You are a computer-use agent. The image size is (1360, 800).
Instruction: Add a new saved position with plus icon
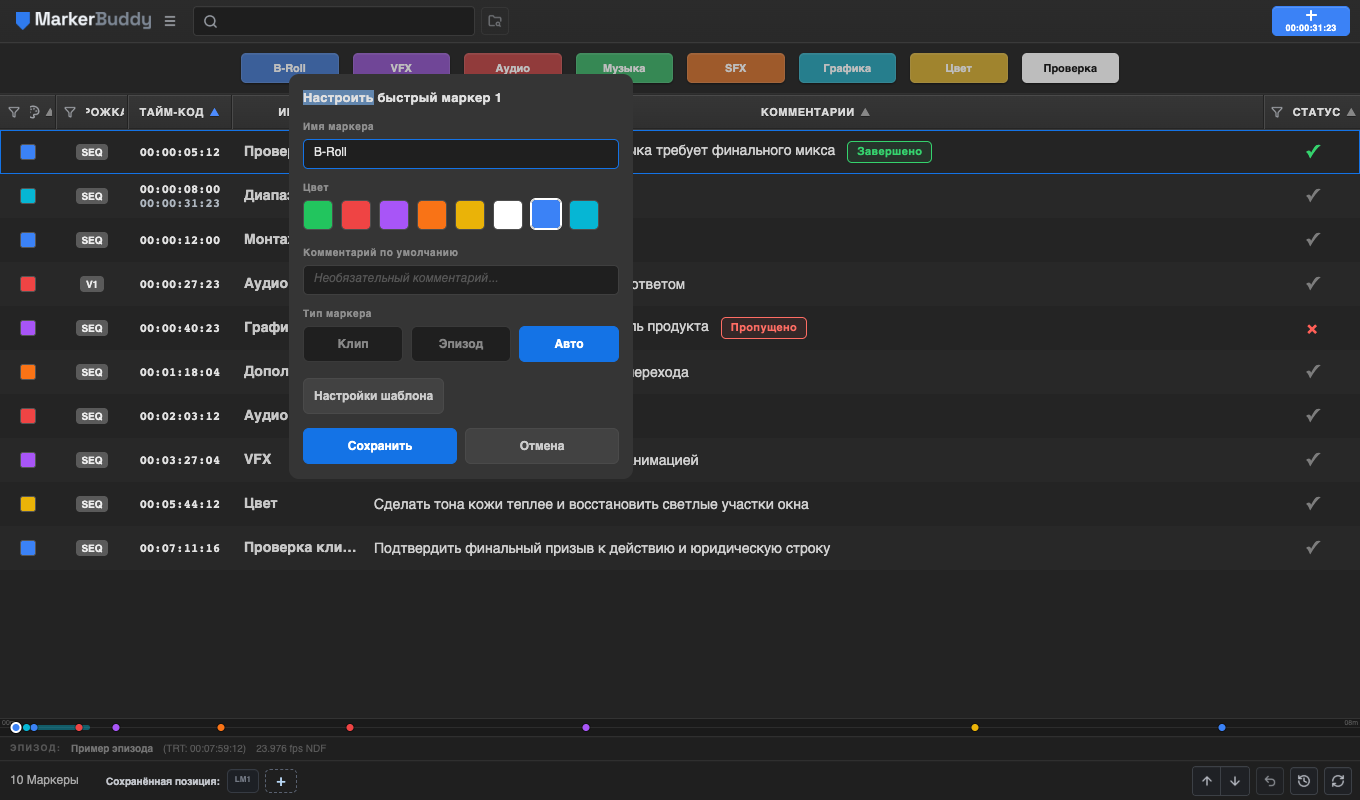pos(281,781)
